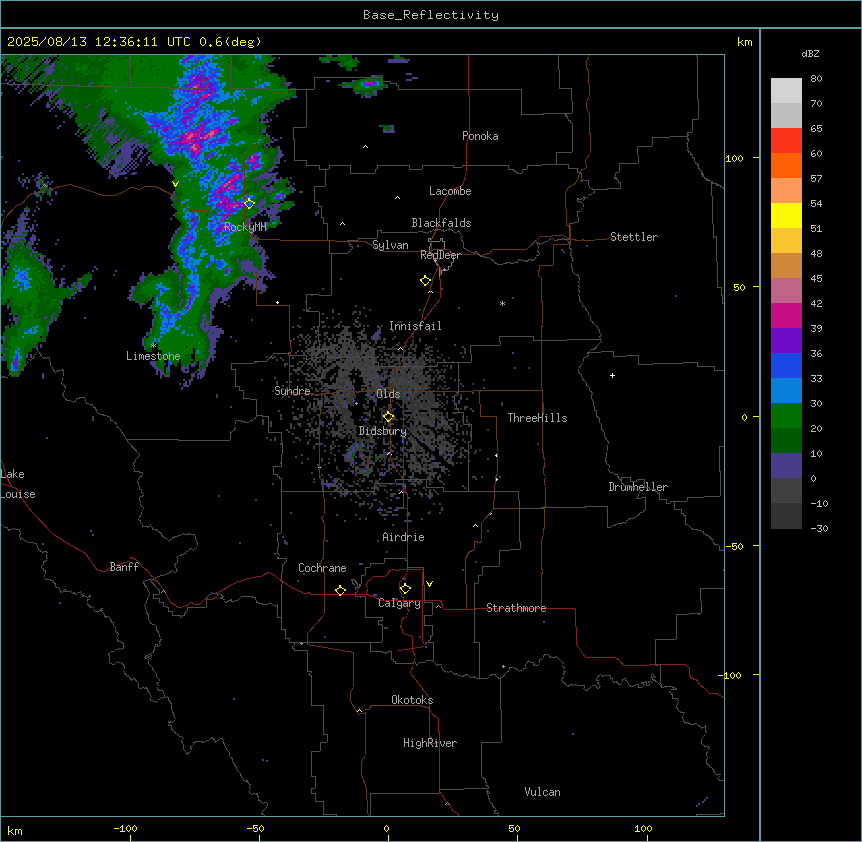
Task: Select the red 60-65 dBZ legend swatch
Action: point(786,141)
